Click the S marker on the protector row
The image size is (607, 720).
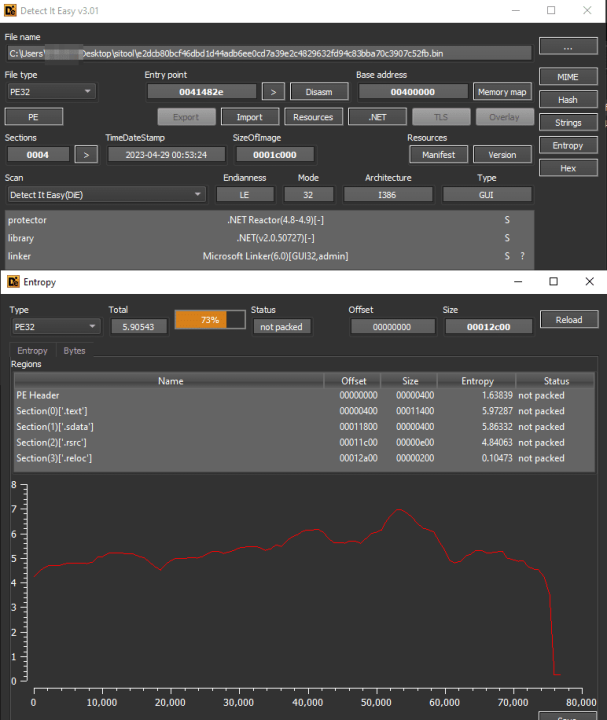click(x=507, y=220)
